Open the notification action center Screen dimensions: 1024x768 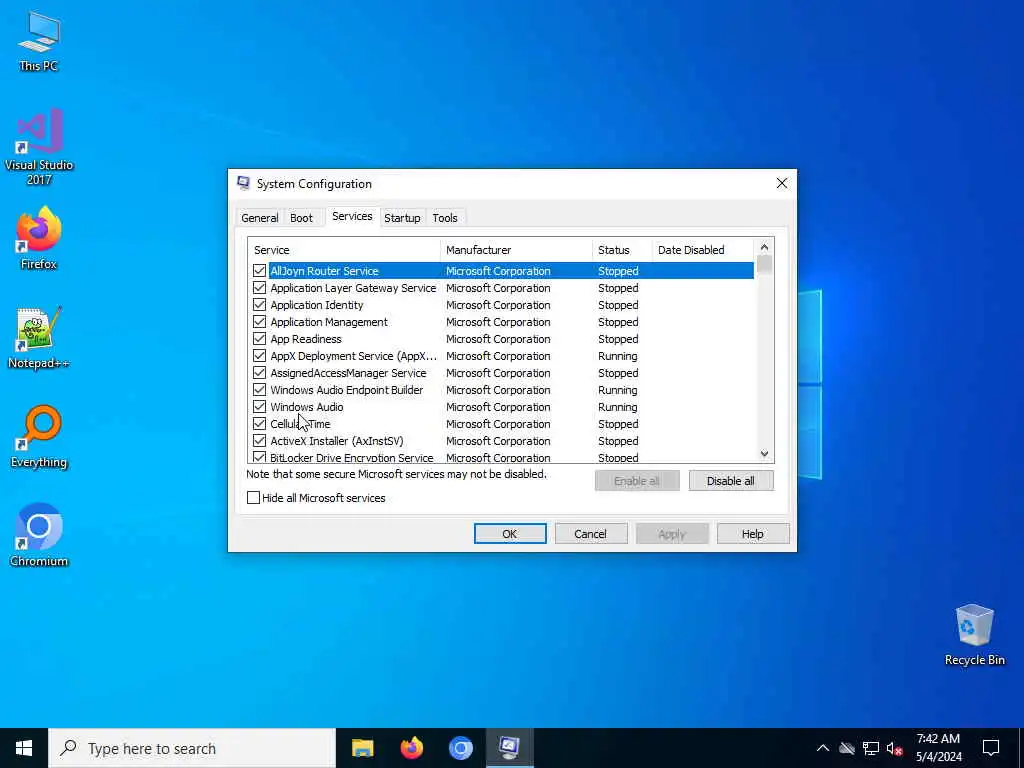tap(991, 748)
